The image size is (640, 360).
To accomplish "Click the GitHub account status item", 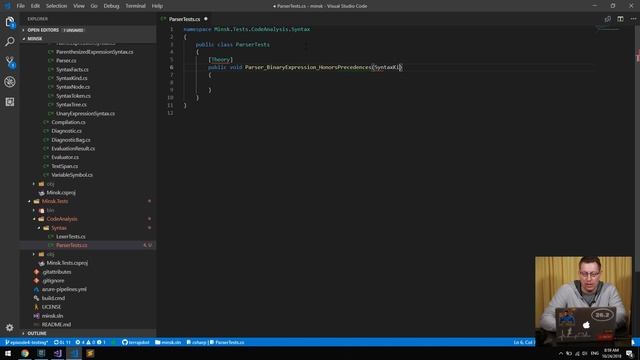I will [136, 342].
